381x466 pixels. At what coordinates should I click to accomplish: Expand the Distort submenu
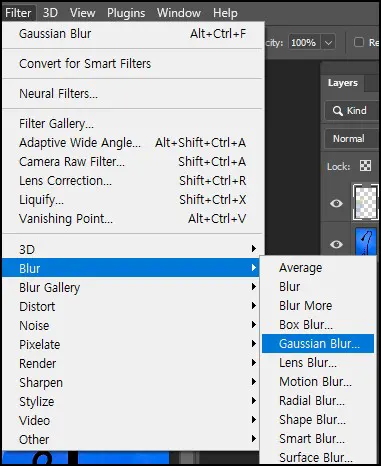coord(131,306)
